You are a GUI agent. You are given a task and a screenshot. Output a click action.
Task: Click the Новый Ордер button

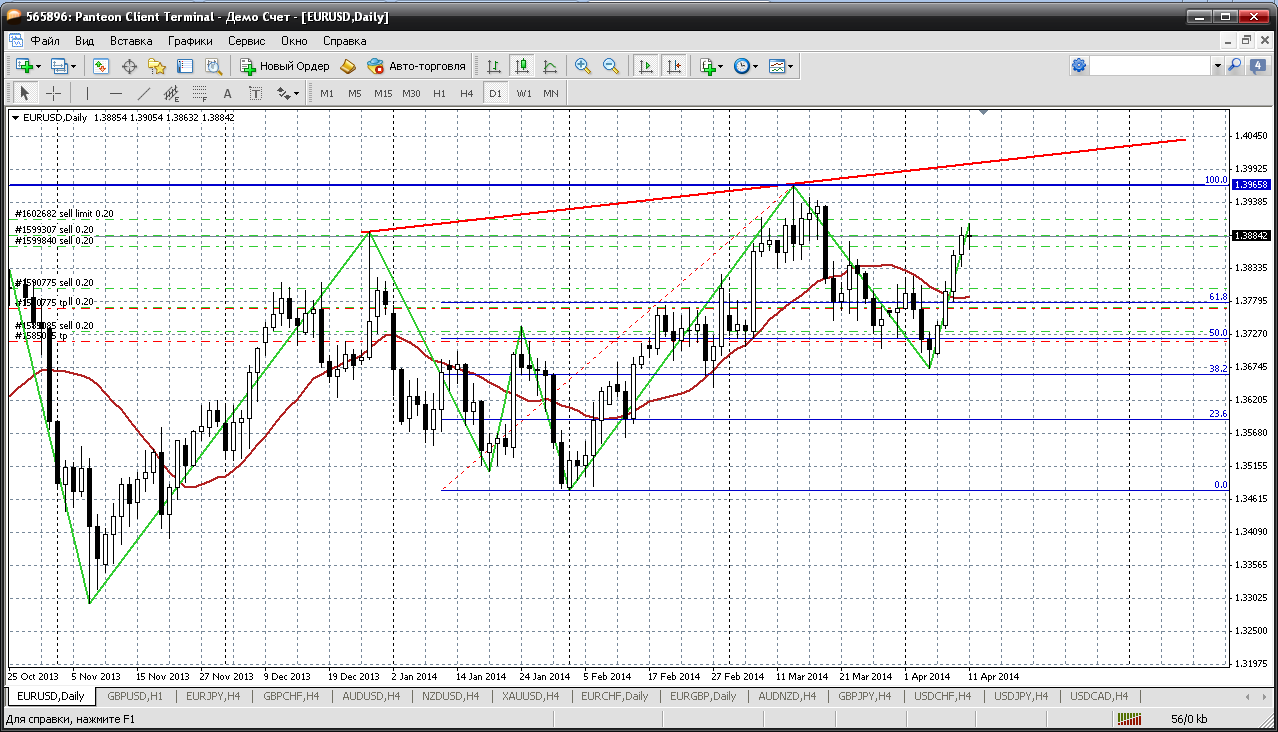285,66
